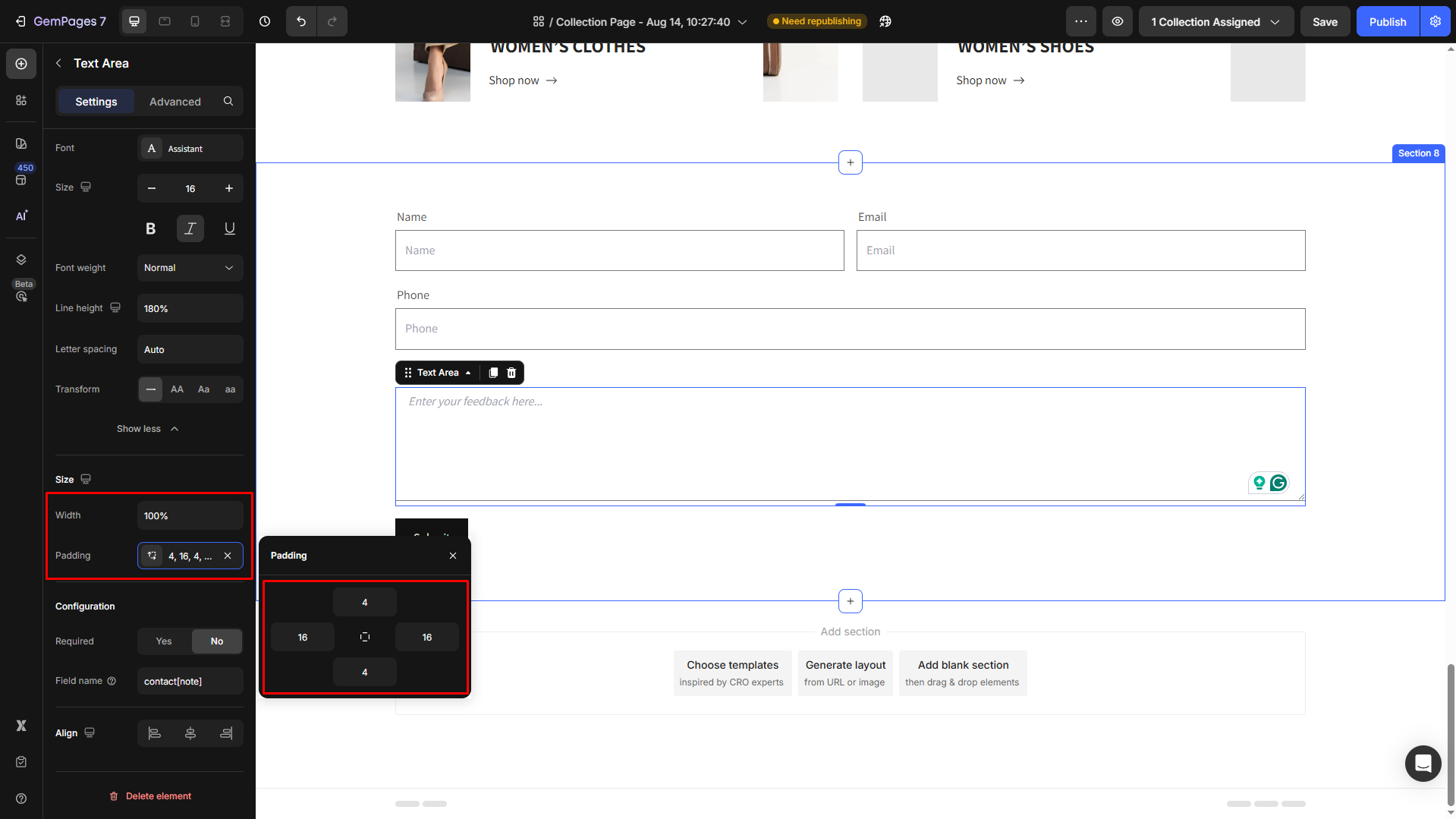The width and height of the screenshot is (1456, 819).
Task: Expand the 1 Collection Assigned dropdown
Action: (1215, 21)
